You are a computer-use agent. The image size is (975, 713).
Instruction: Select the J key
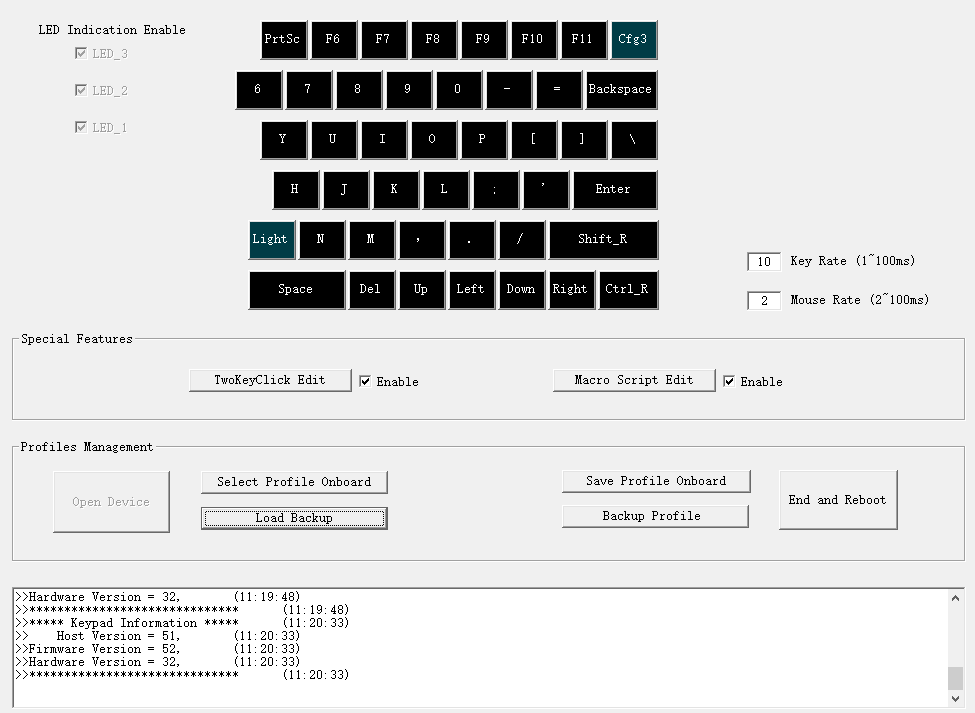346,190
